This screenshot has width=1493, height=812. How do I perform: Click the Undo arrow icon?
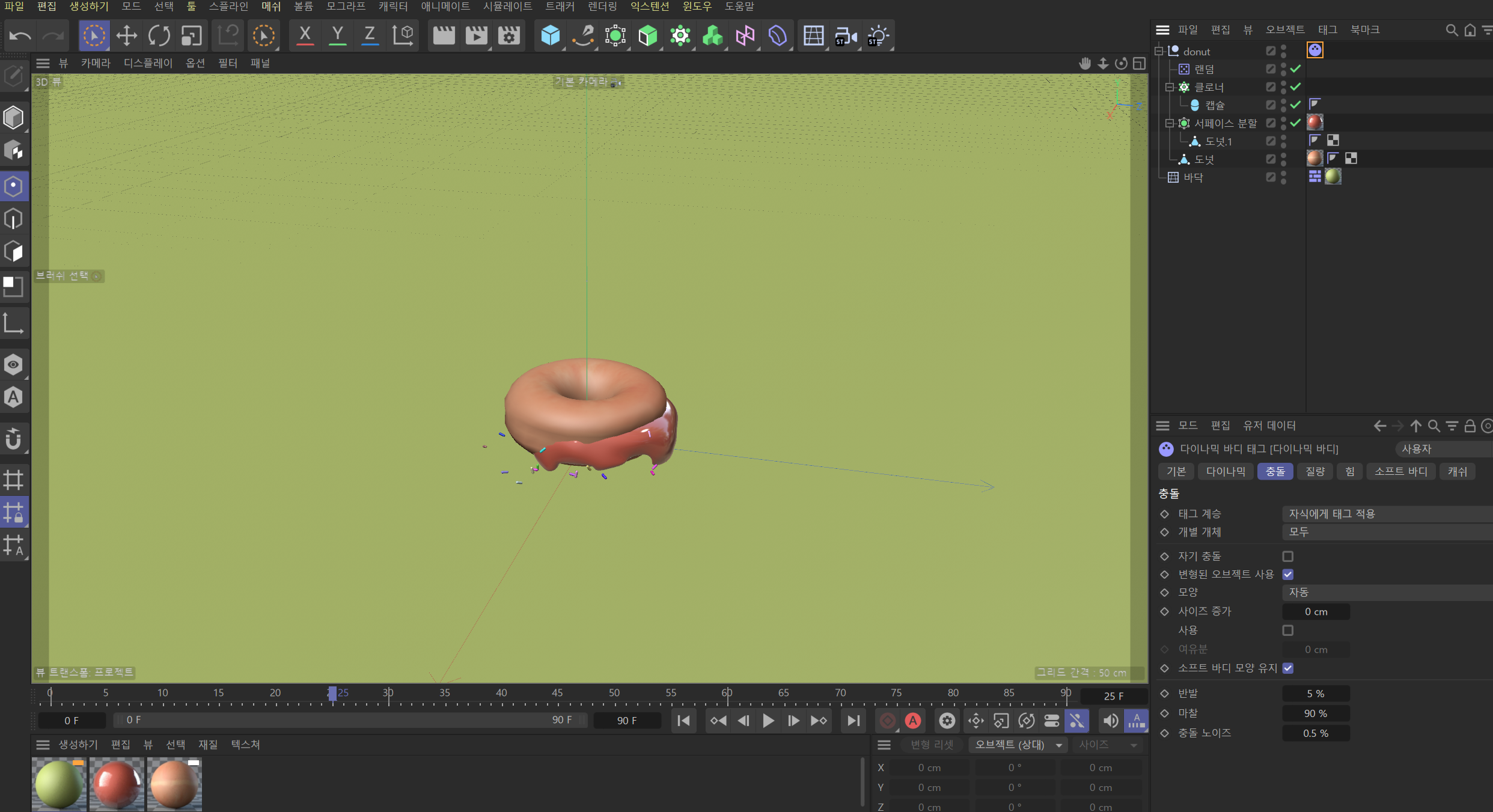tap(20, 36)
